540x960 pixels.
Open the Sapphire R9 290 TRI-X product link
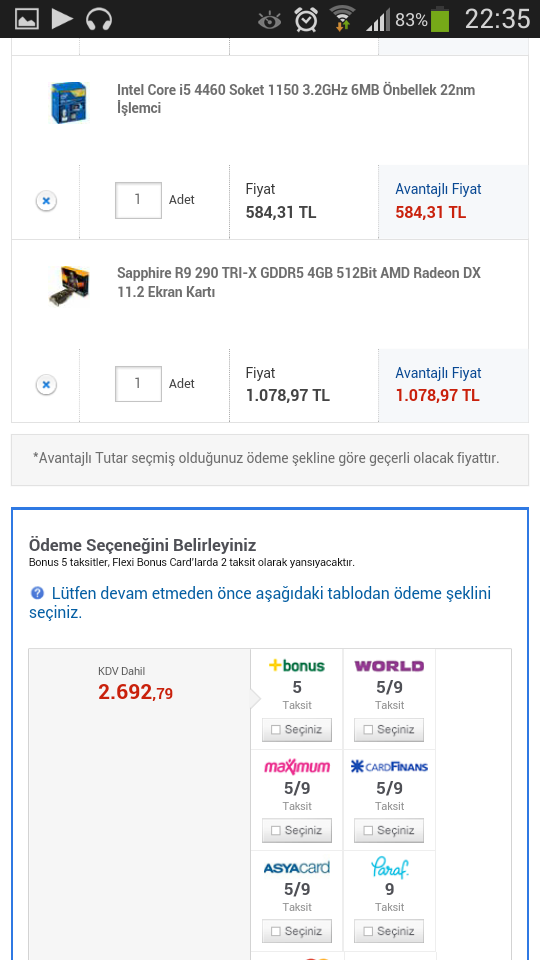coord(299,282)
